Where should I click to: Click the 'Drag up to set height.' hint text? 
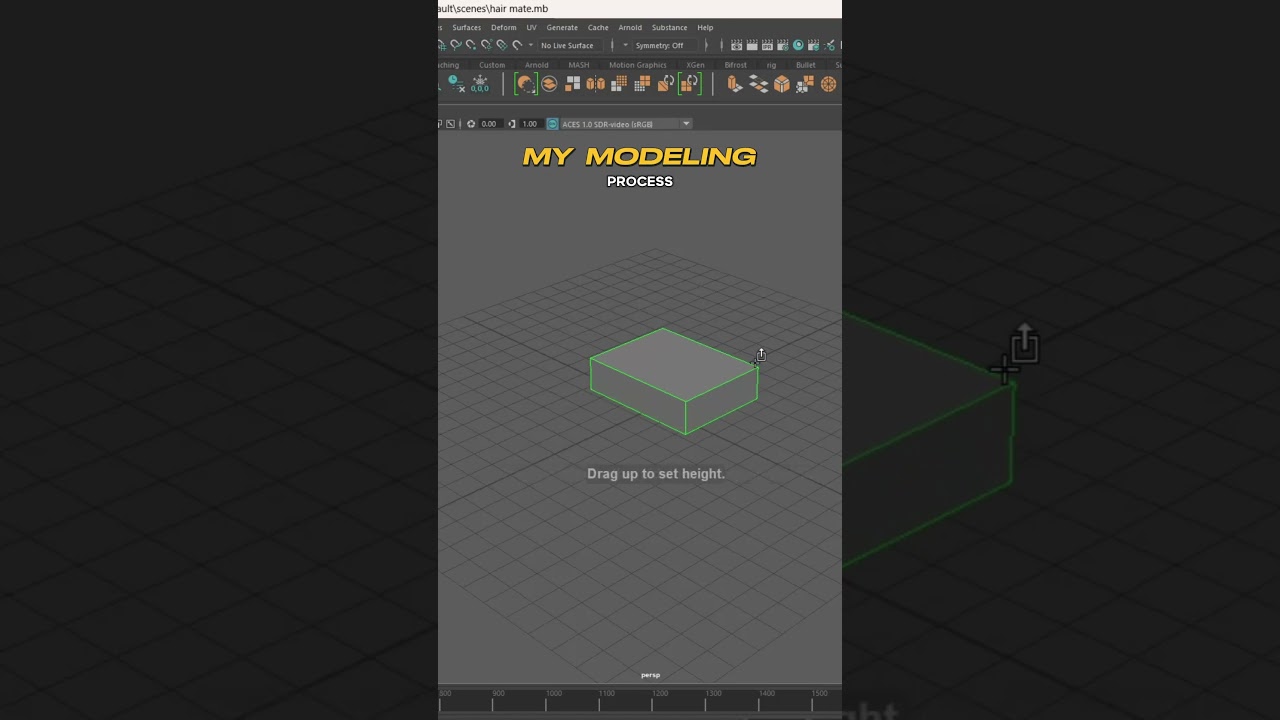pyautogui.click(x=656, y=474)
